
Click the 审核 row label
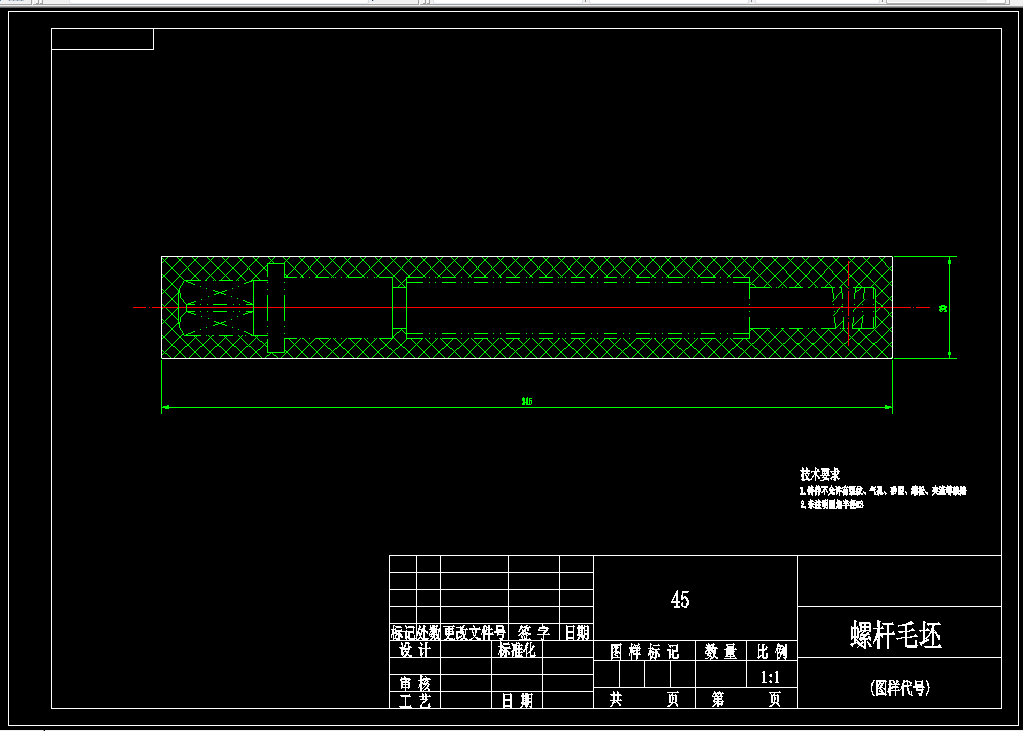coord(415,684)
